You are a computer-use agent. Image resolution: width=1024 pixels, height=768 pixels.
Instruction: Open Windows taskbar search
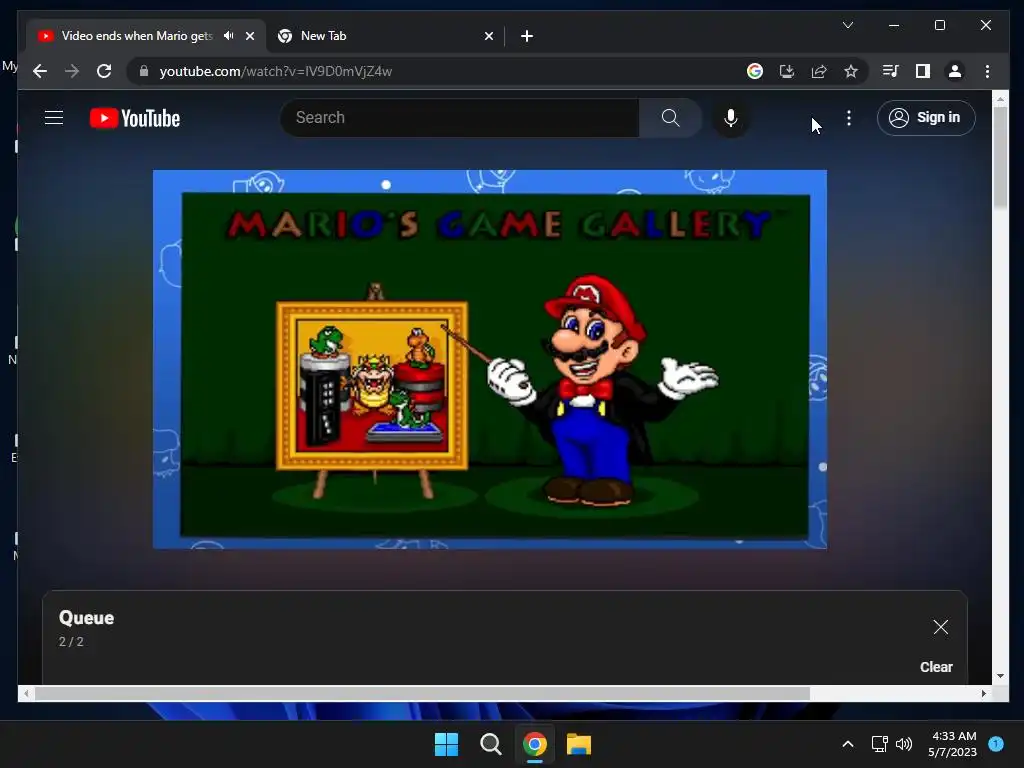coord(490,744)
